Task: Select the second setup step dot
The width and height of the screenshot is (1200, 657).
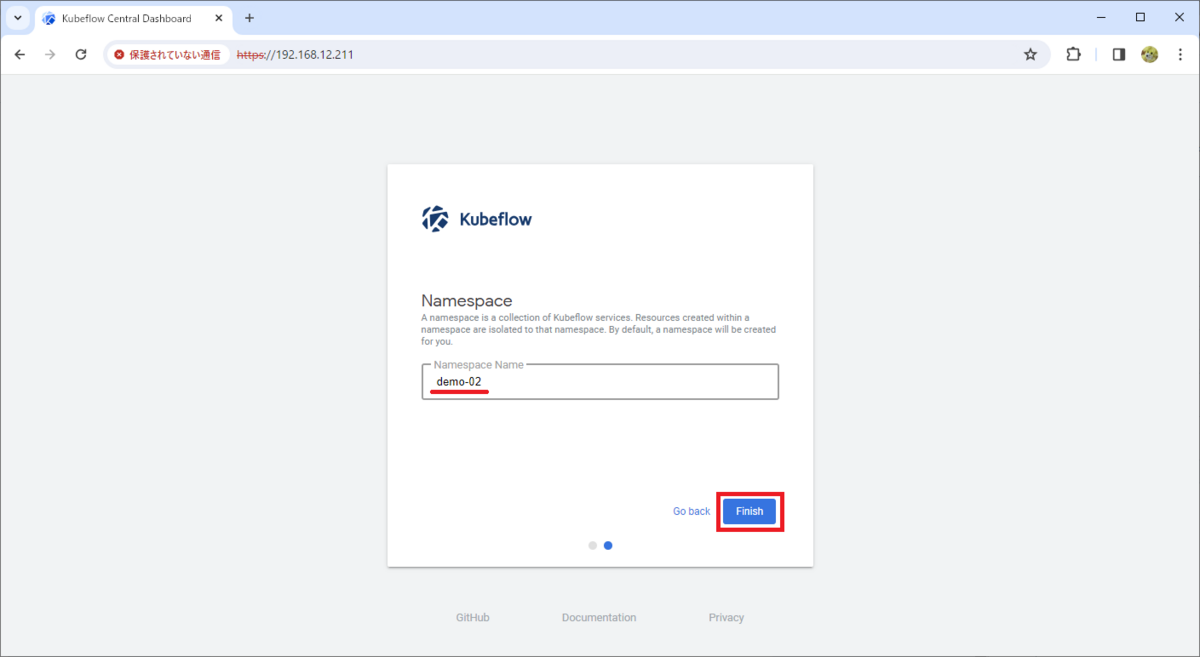Action: click(x=608, y=545)
